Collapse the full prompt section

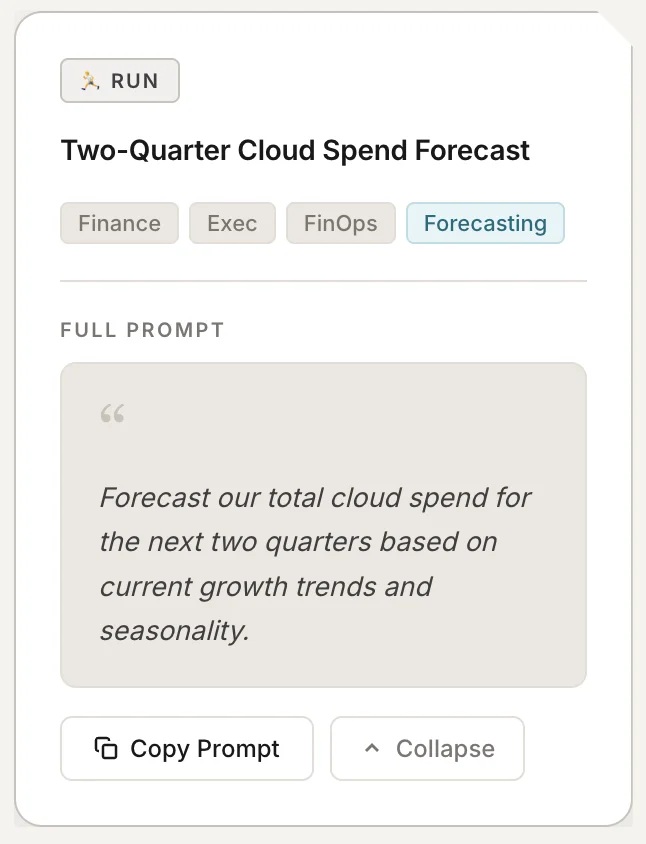(x=427, y=747)
